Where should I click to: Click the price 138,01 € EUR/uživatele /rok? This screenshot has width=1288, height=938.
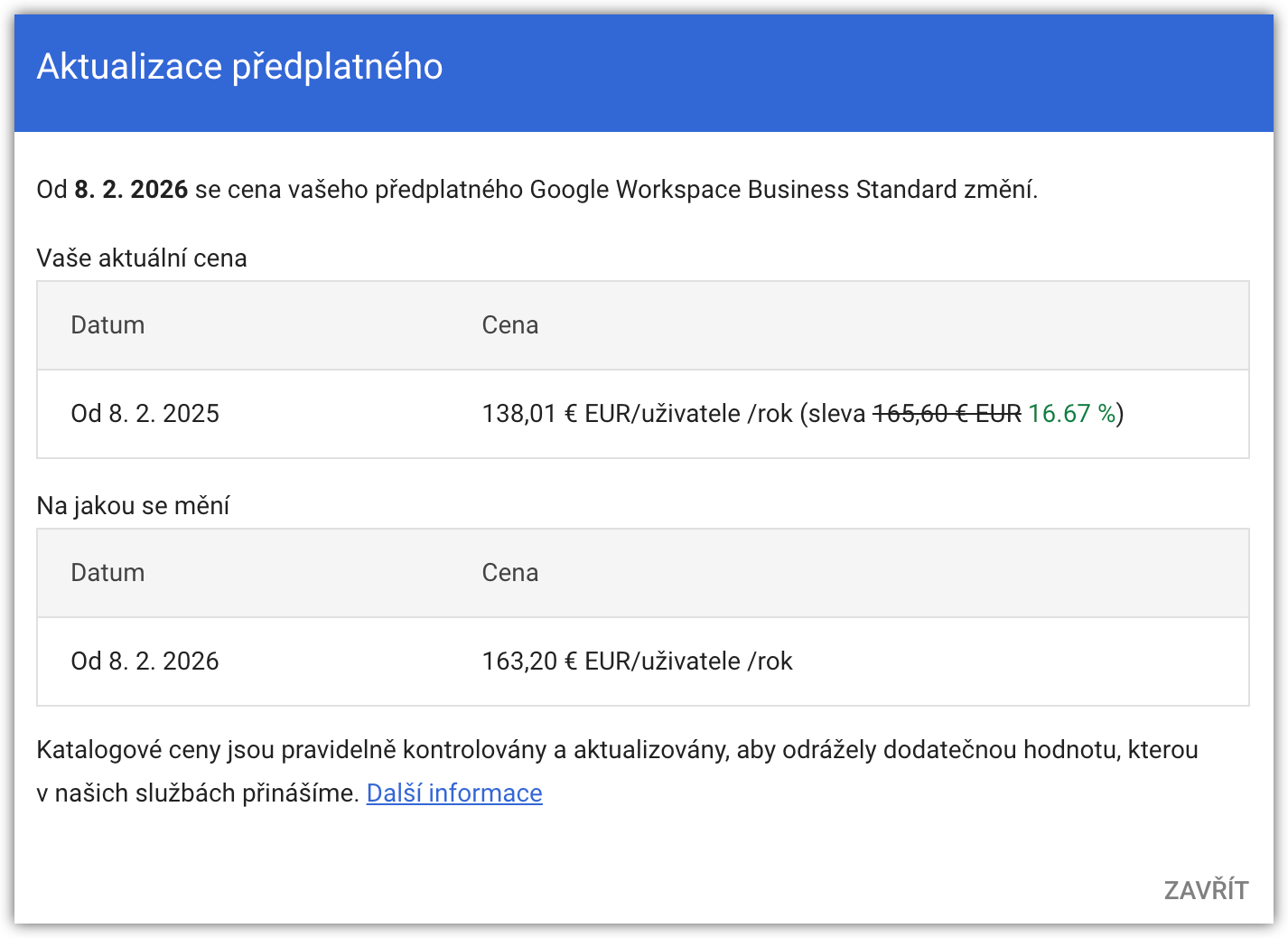click(x=637, y=414)
